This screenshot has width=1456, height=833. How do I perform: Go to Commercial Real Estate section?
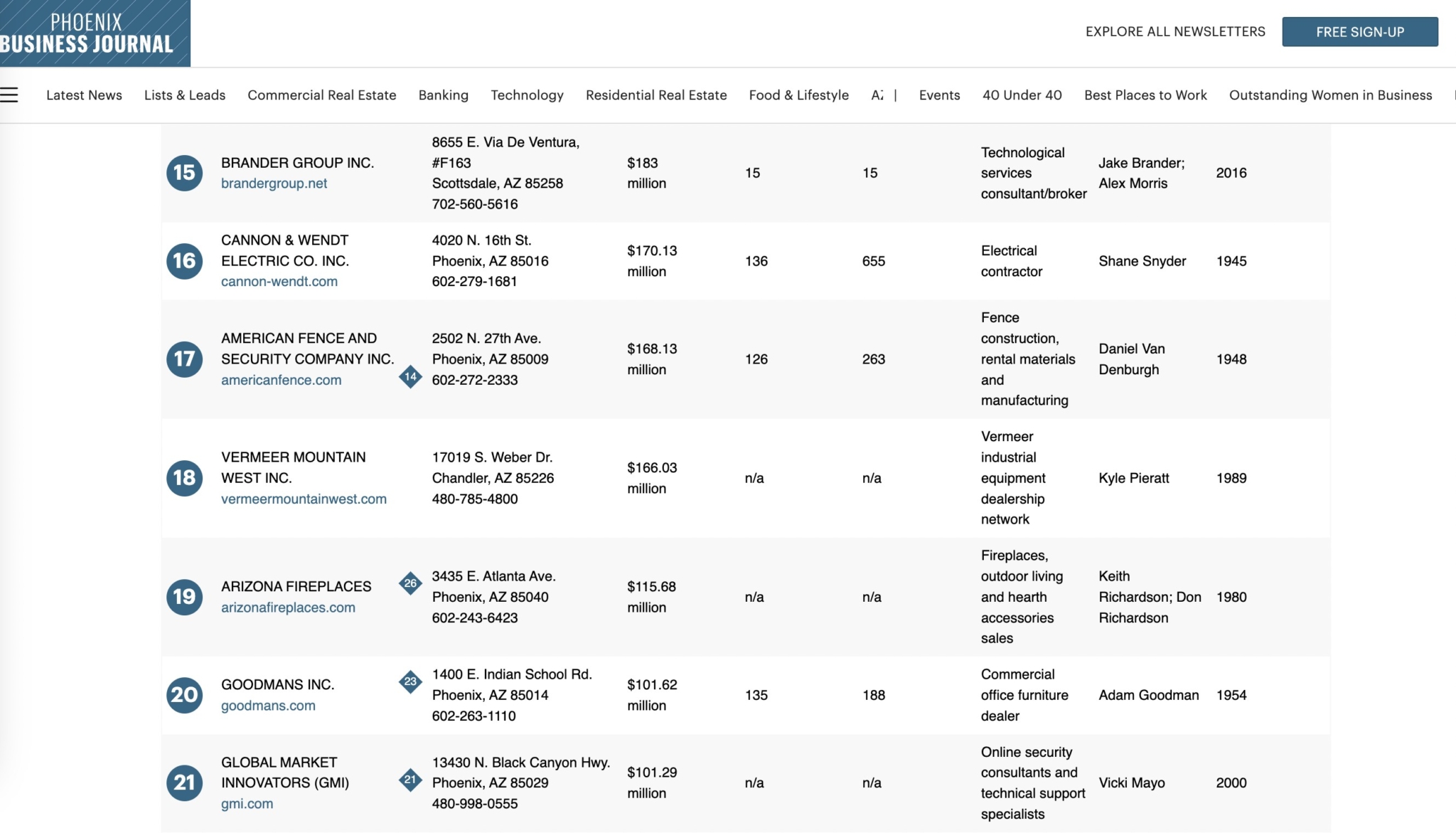[x=321, y=95]
